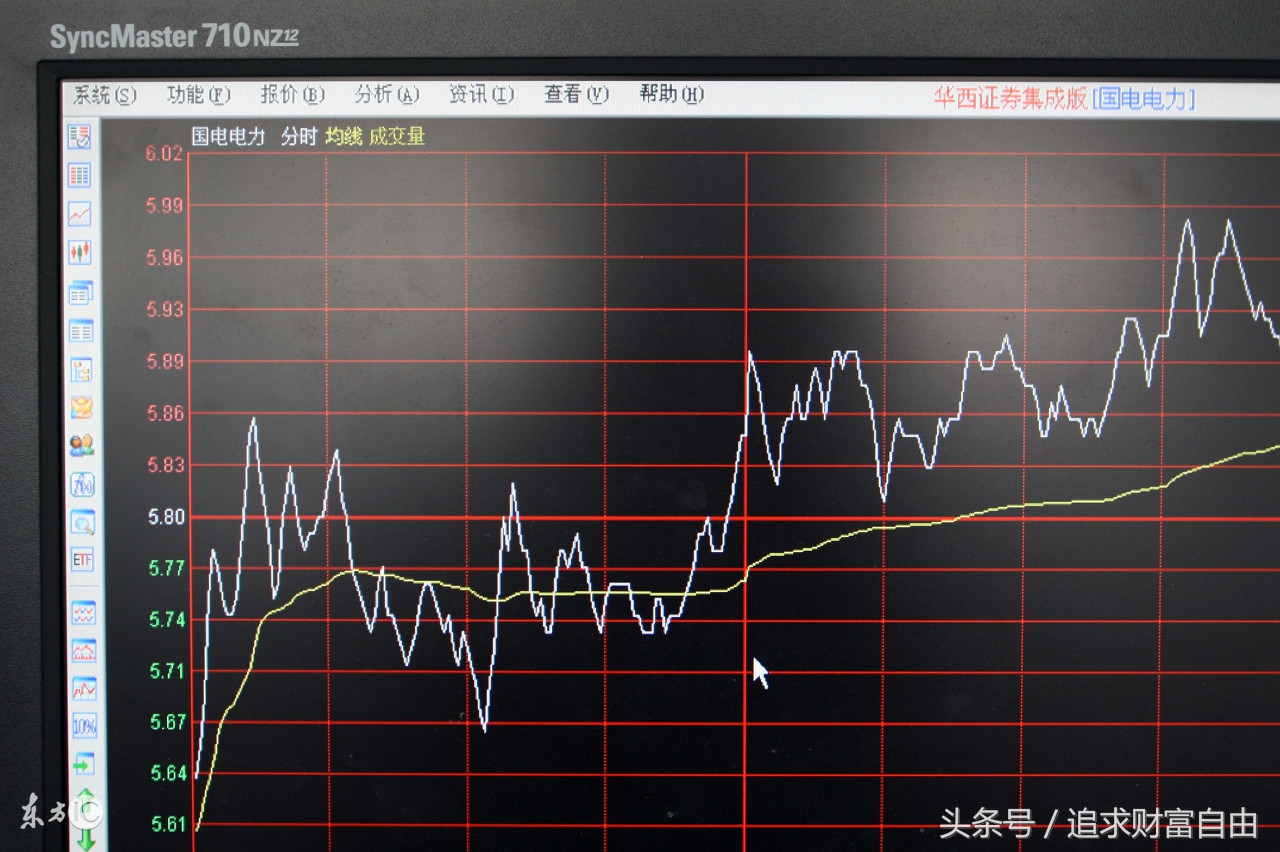Click the white 5.80 price axis label
The height and width of the screenshot is (852, 1280).
pyautogui.click(x=167, y=517)
